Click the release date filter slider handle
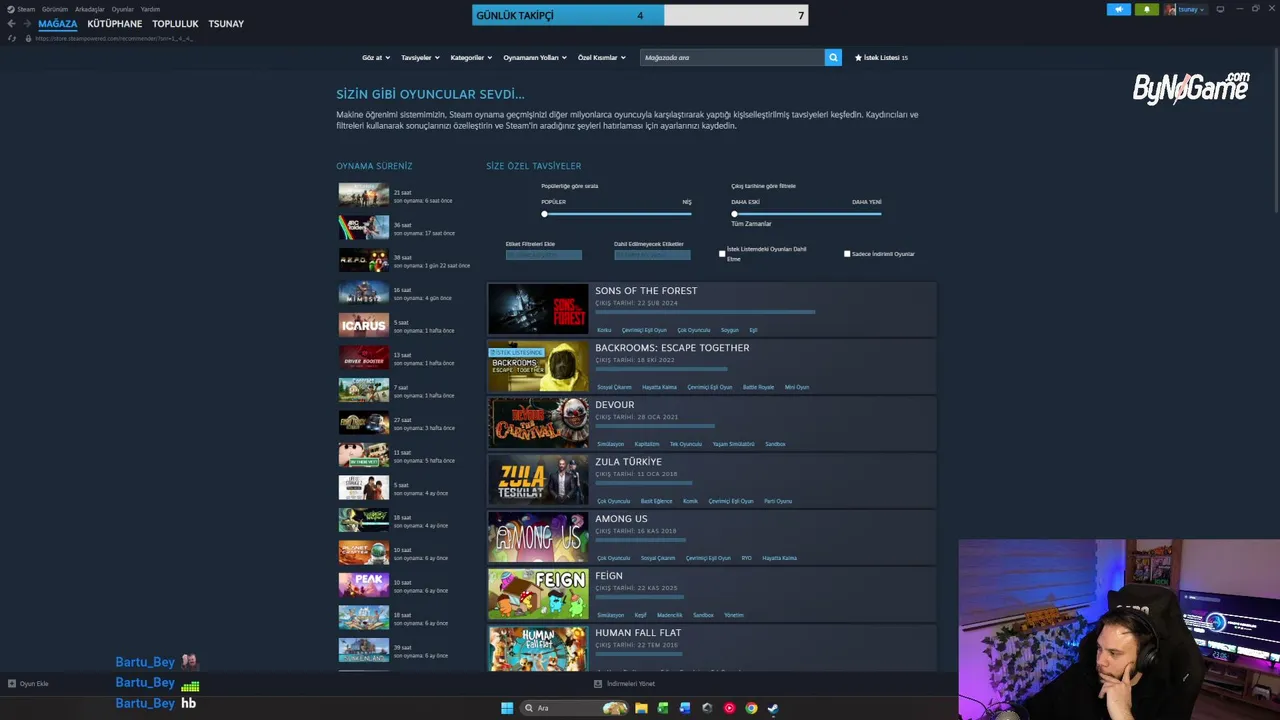The height and width of the screenshot is (720, 1280). click(x=734, y=214)
